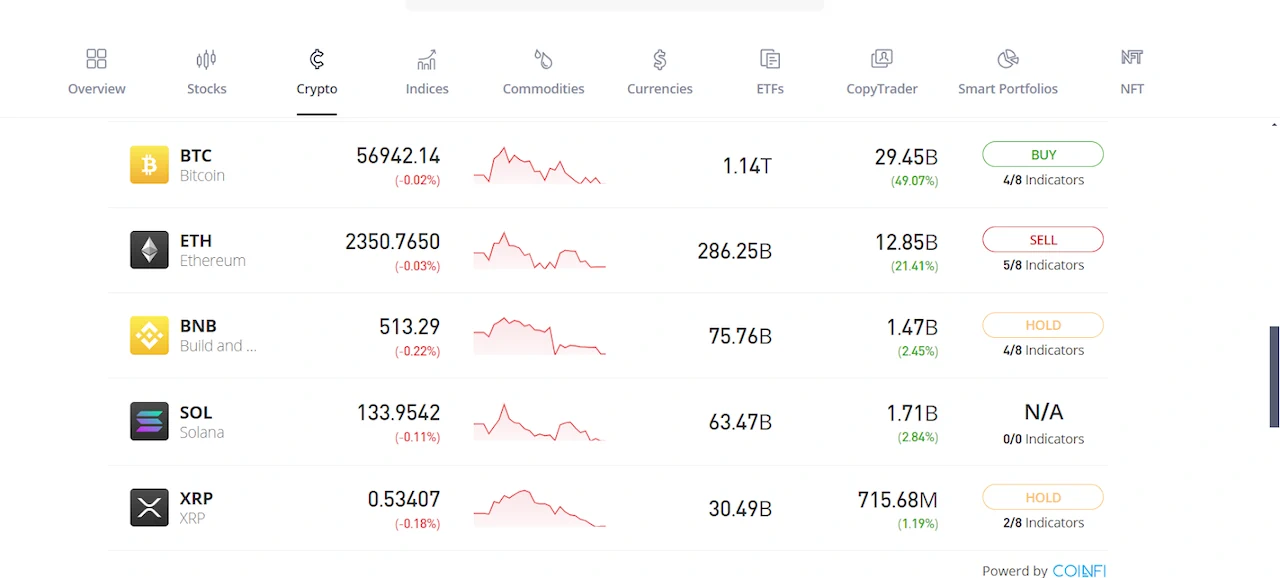Click the Solana price trend chart
The image size is (1280, 578).
(539, 422)
